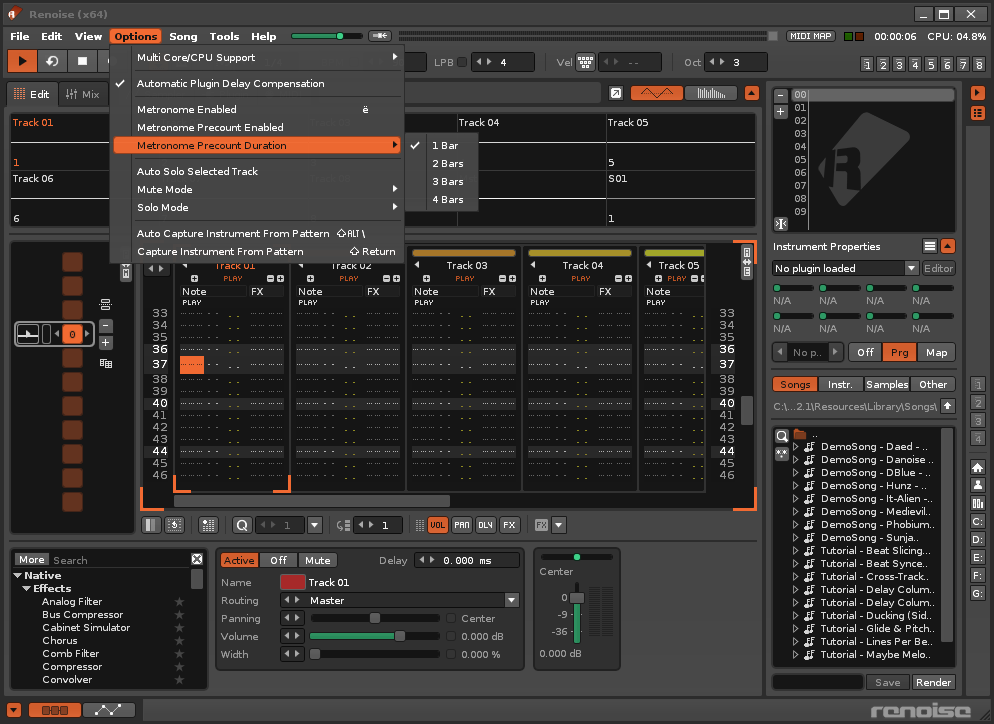Click the search magnifier in the file browser
This screenshot has height=724, width=994.
coord(781,435)
